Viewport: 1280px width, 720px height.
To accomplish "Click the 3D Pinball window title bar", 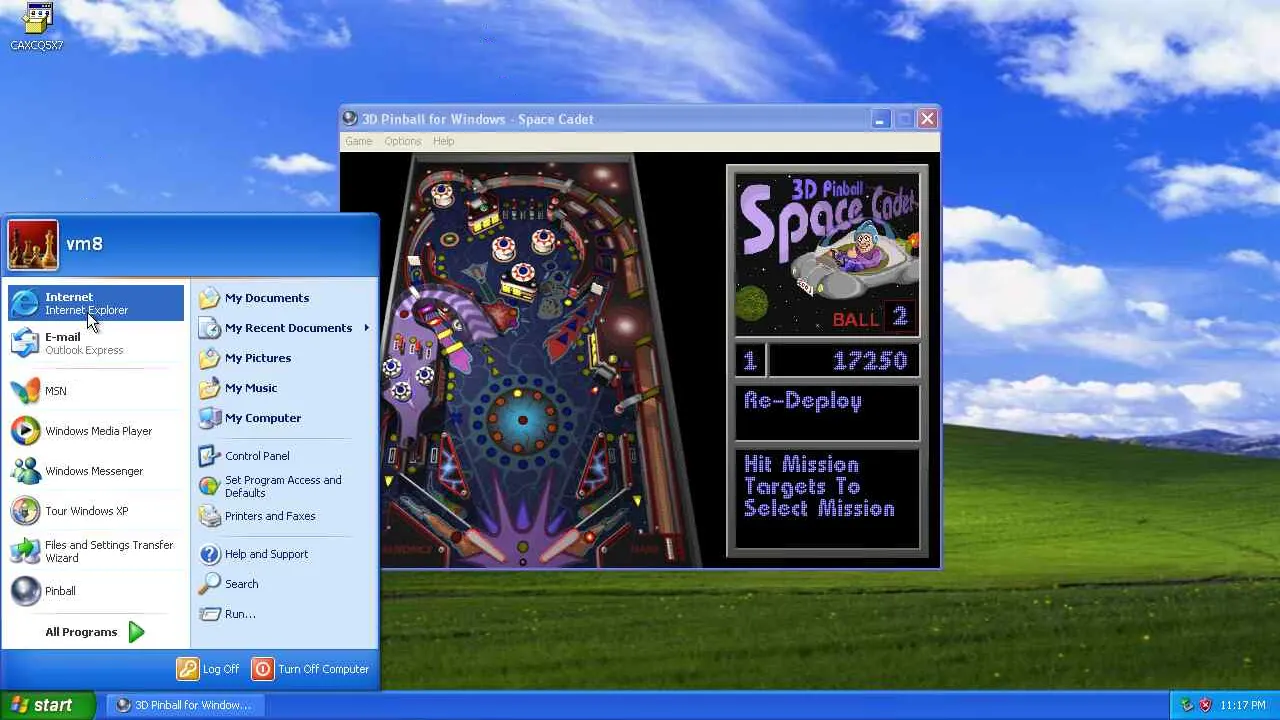I will pos(640,119).
